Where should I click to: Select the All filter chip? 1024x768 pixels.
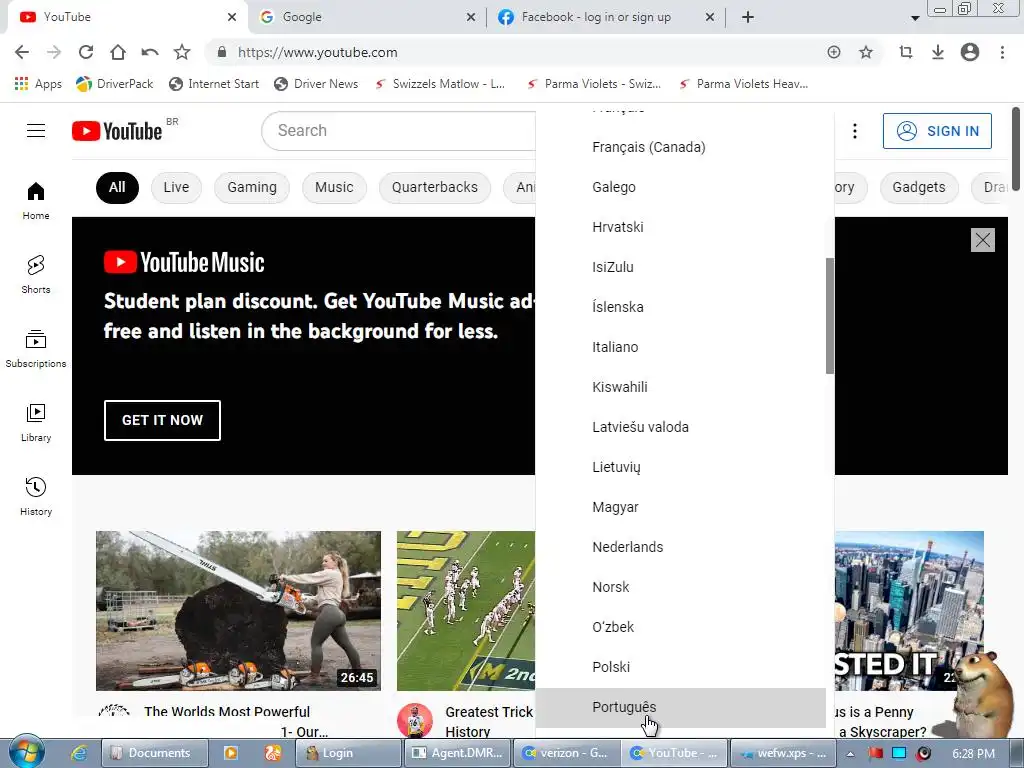coord(117,187)
